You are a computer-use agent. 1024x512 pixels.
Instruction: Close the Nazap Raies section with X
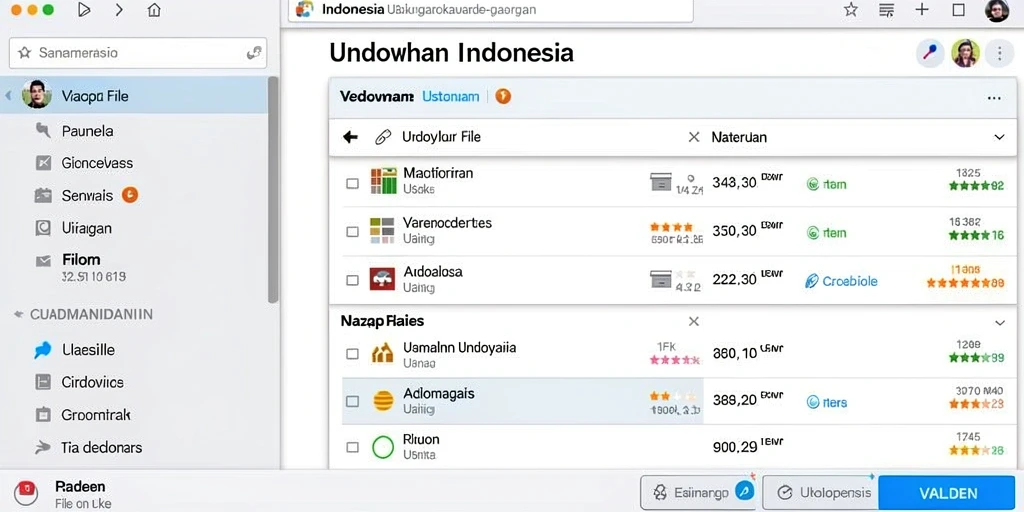pyautogui.click(x=694, y=321)
